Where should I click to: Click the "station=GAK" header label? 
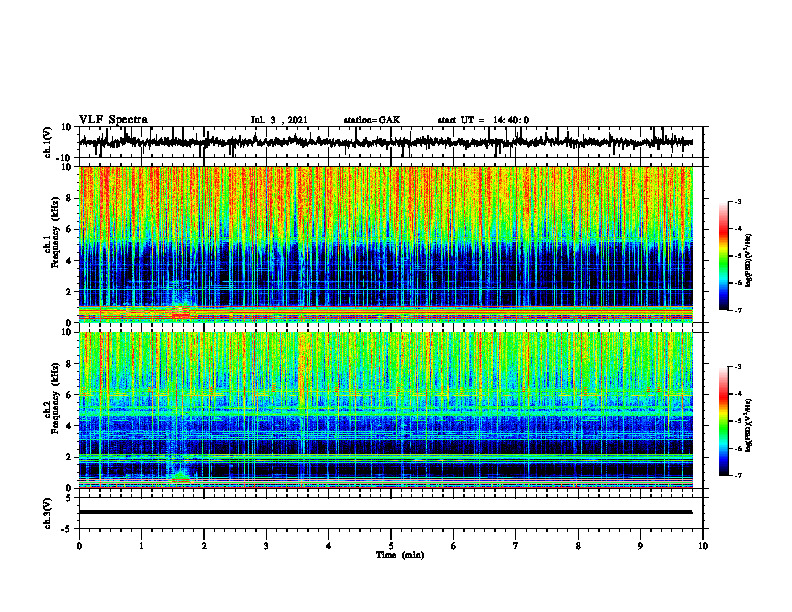coord(372,120)
